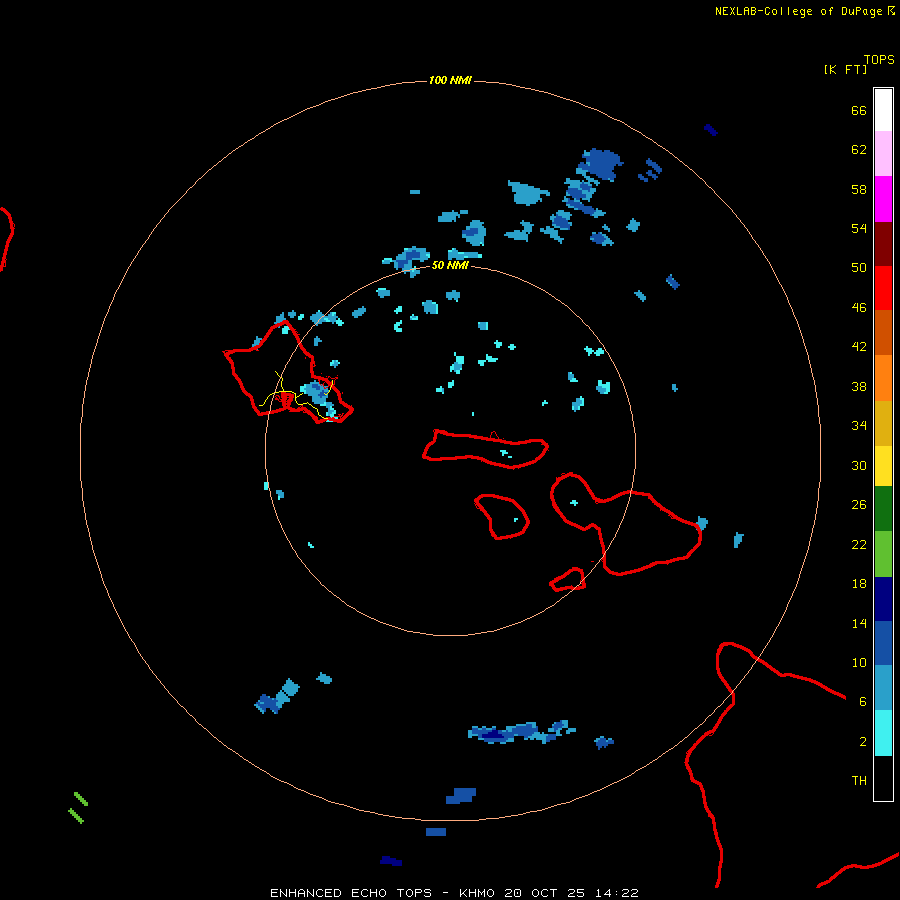
Task: Click the 54 value on the legend scale
Action: pos(859,228)
